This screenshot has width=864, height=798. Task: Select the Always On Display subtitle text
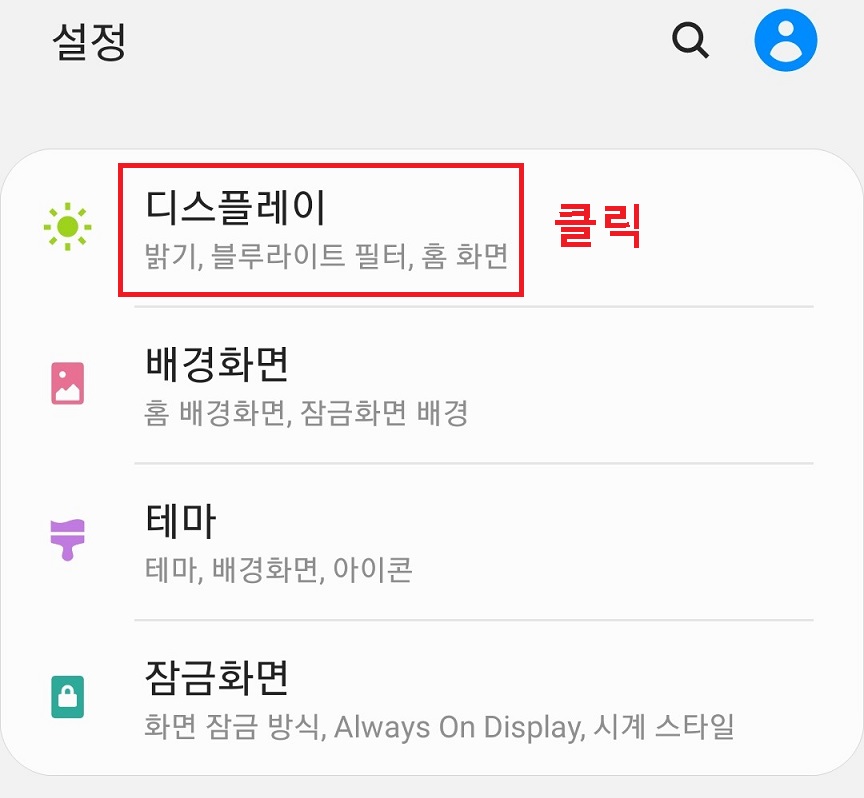point(458,727)
